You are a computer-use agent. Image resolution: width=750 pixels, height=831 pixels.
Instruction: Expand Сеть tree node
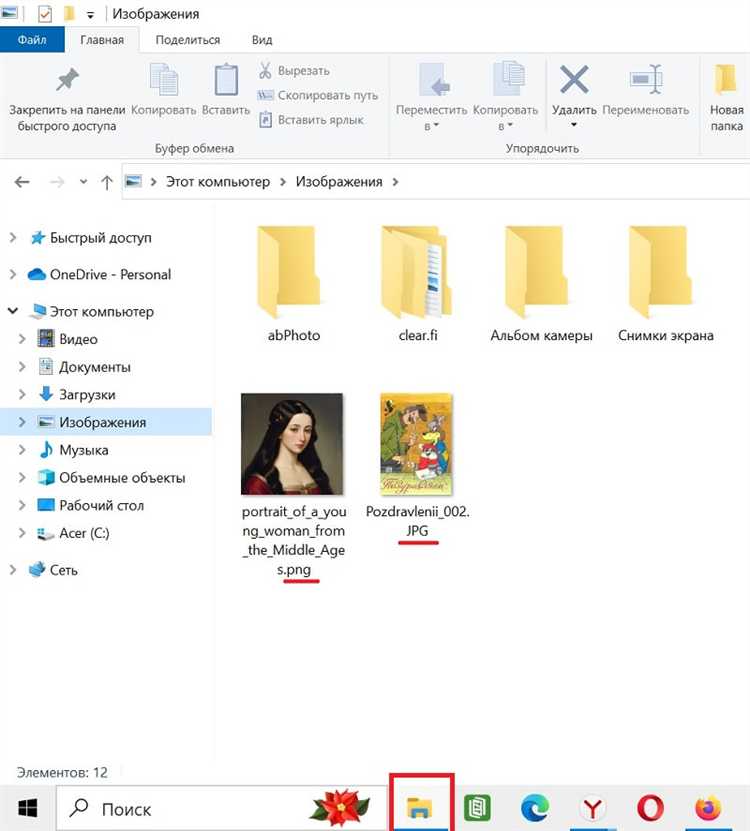pos(13,570)
